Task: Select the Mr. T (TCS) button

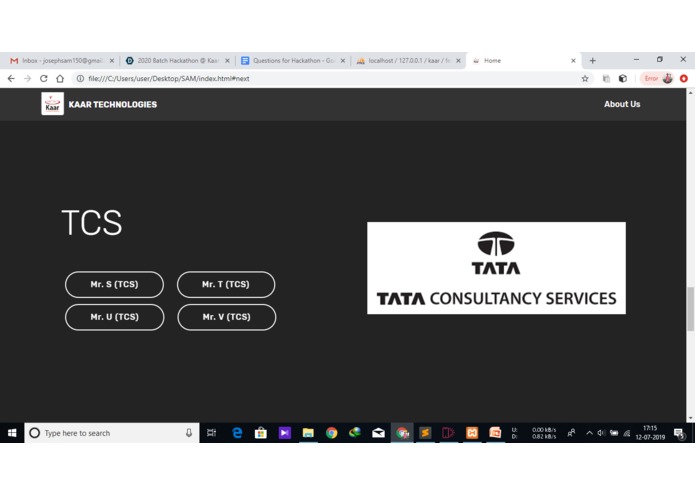Action: (226, 284)
